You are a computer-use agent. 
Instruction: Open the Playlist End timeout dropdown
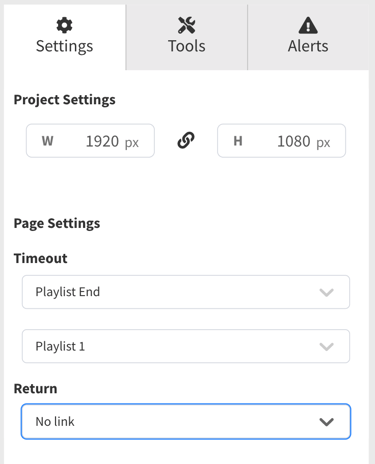pyautogui.click(x=186, y=292)
